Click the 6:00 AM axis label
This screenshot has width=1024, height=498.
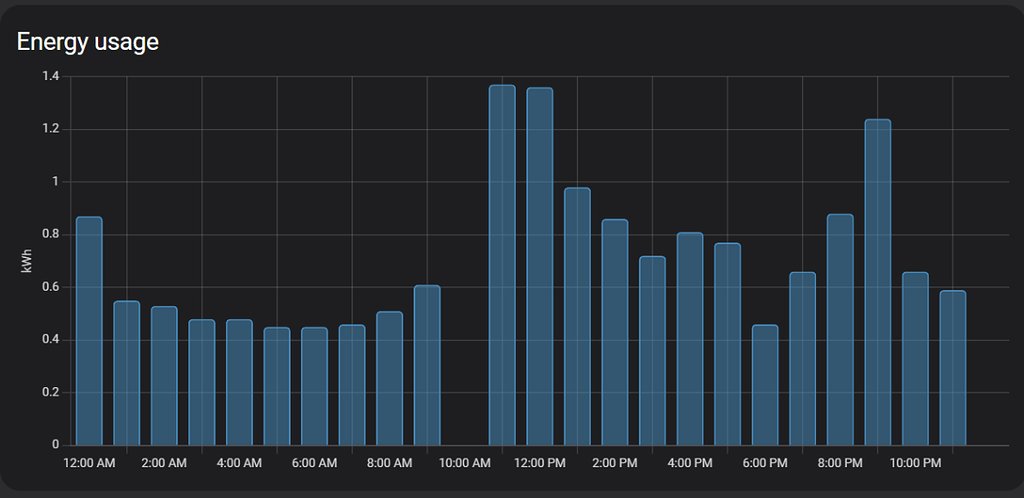point(314,463)
